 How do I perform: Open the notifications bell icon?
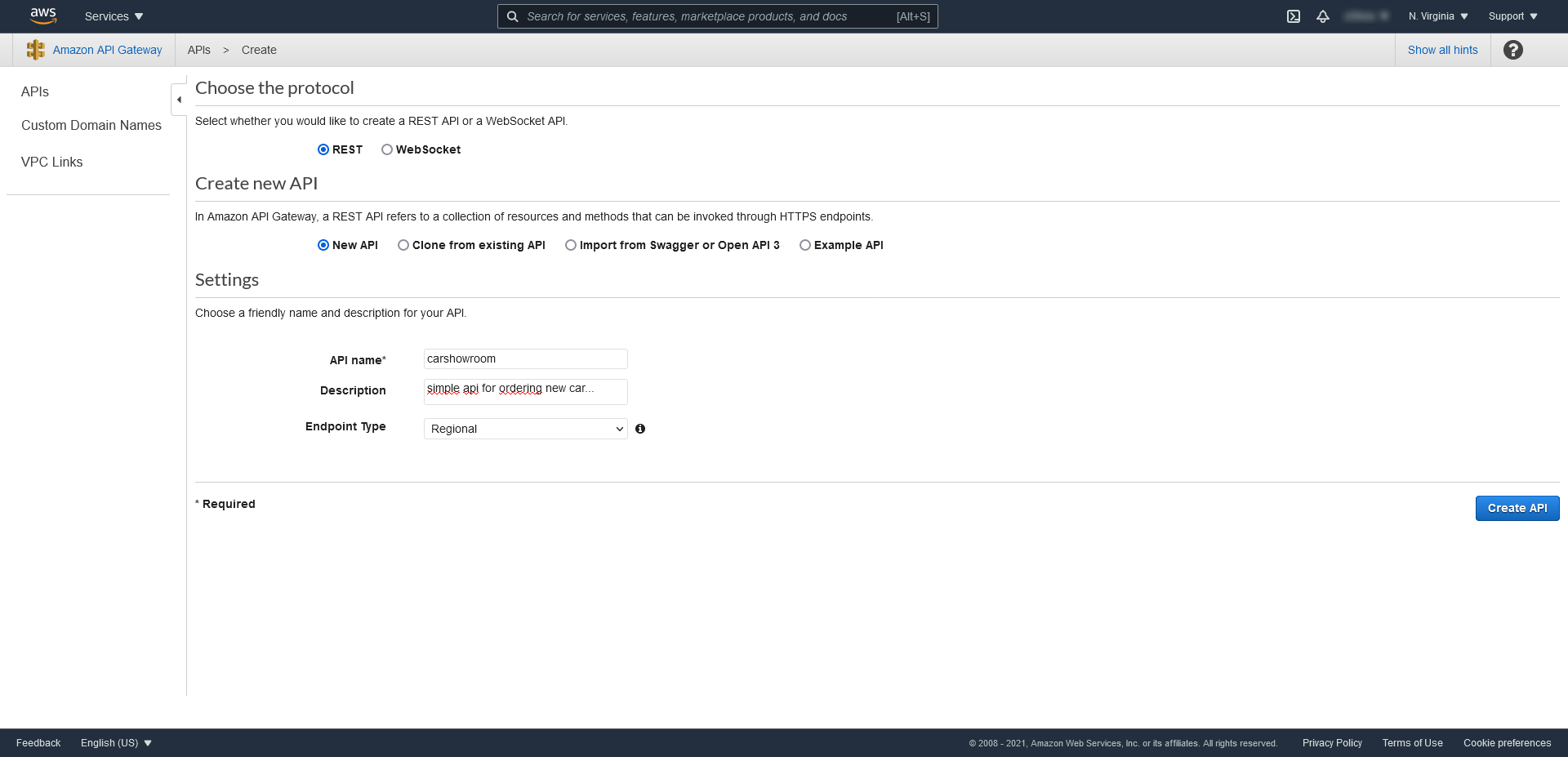coord(1323,16)
